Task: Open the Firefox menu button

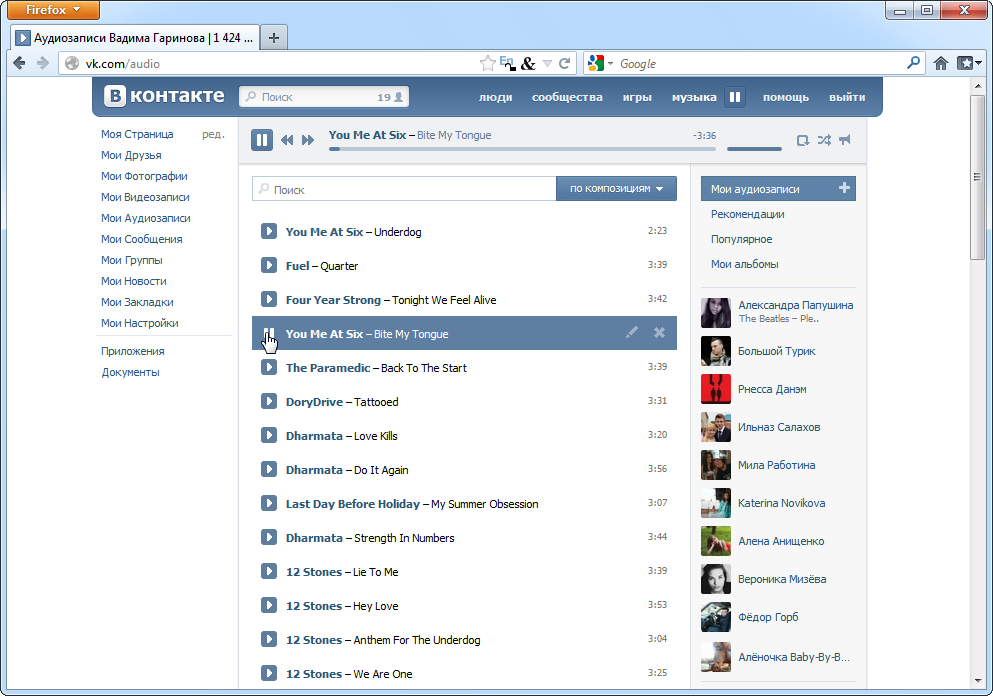Action: [x=53, y=9]
